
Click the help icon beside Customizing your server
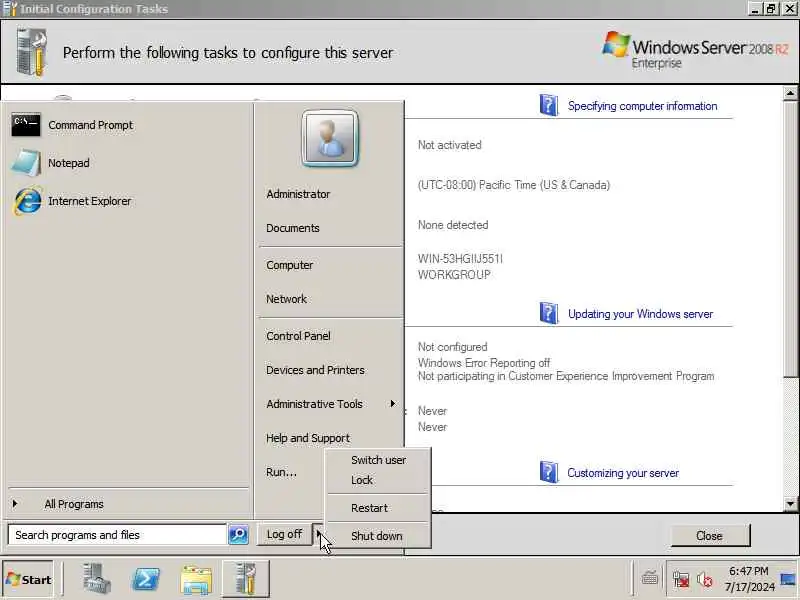(x=548, y=472)
